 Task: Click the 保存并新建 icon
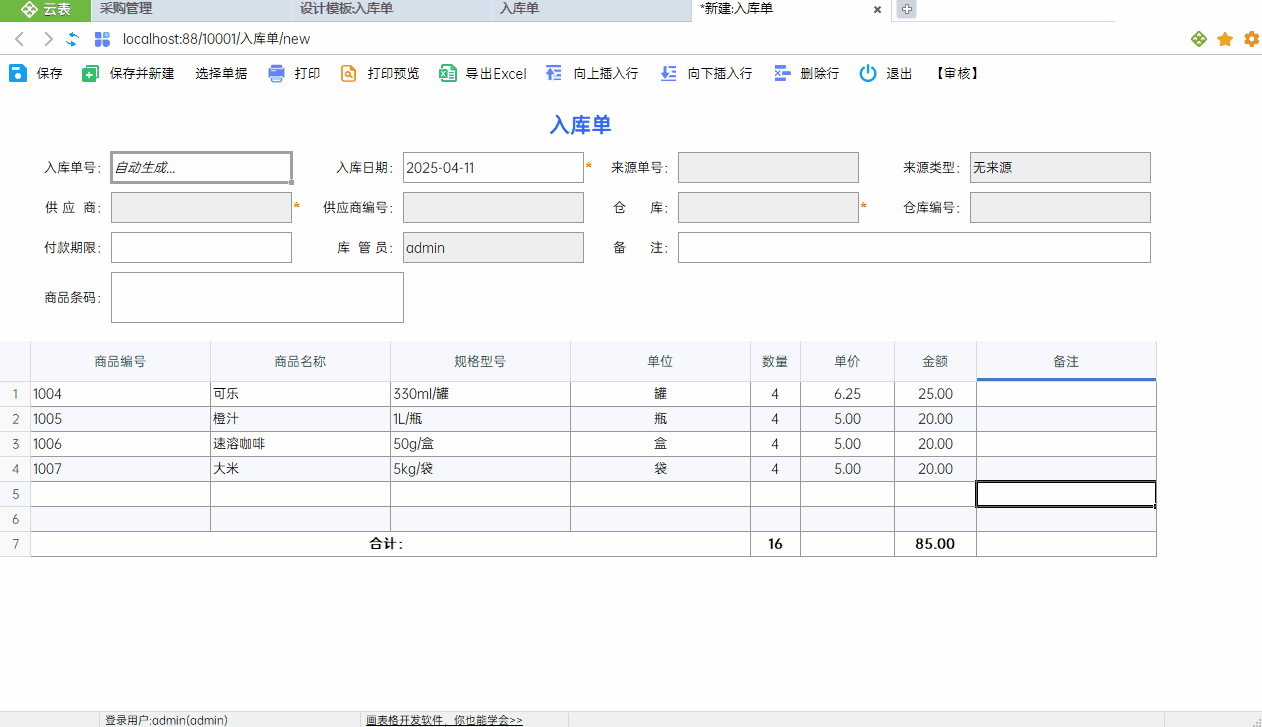[x=91, y=73]
